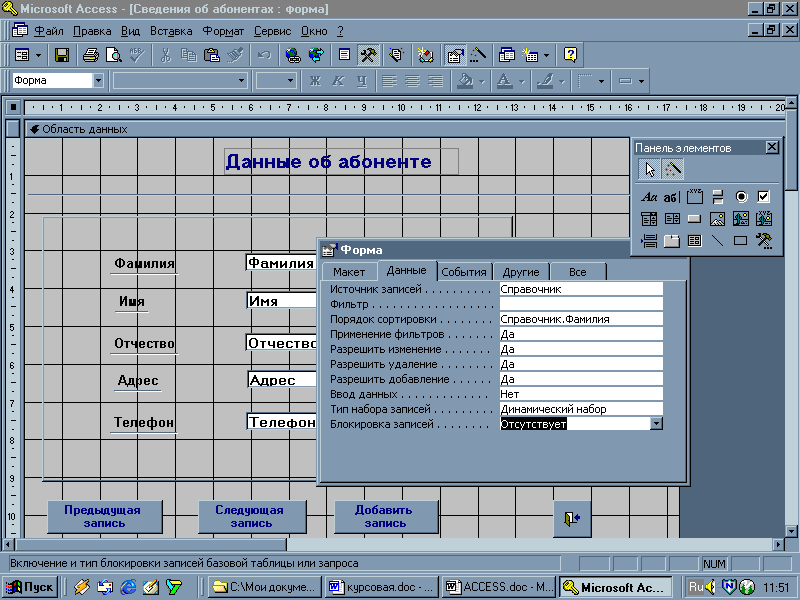
Task: Pick the Combo Box tool in the toolbox
Action: [x=649, y=219]
